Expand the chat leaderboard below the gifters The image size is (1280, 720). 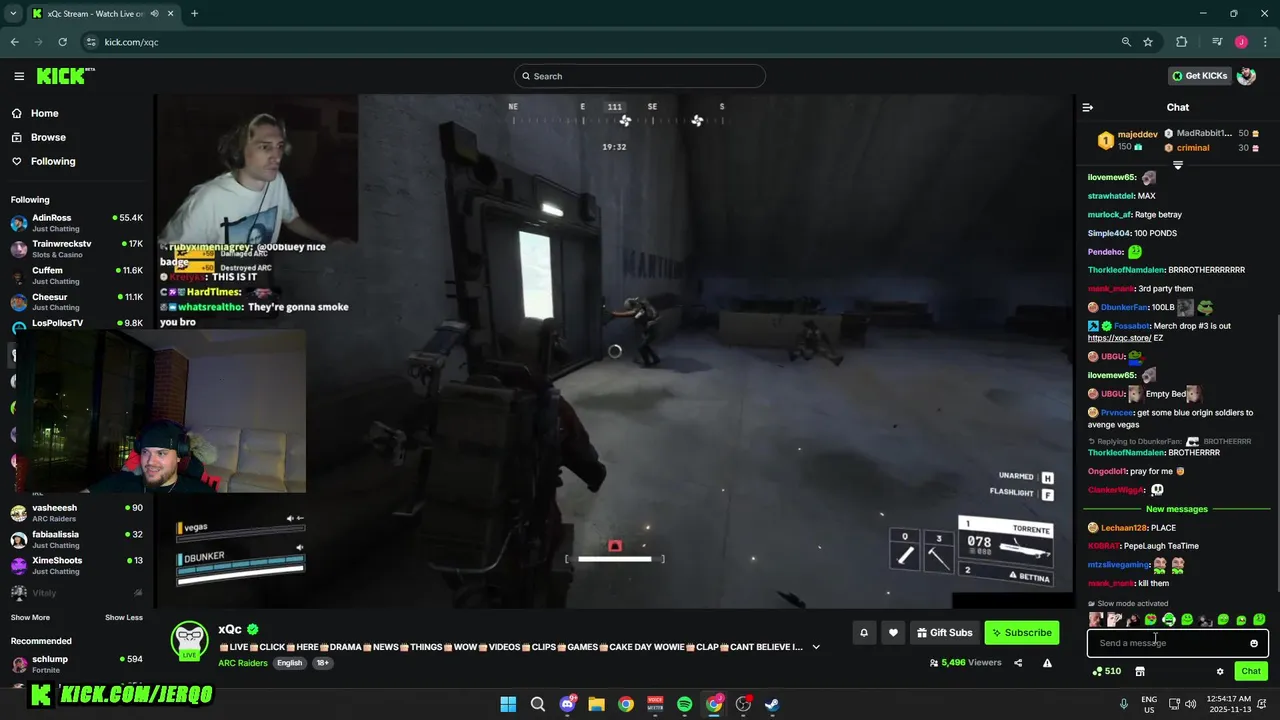[1178, 165]
